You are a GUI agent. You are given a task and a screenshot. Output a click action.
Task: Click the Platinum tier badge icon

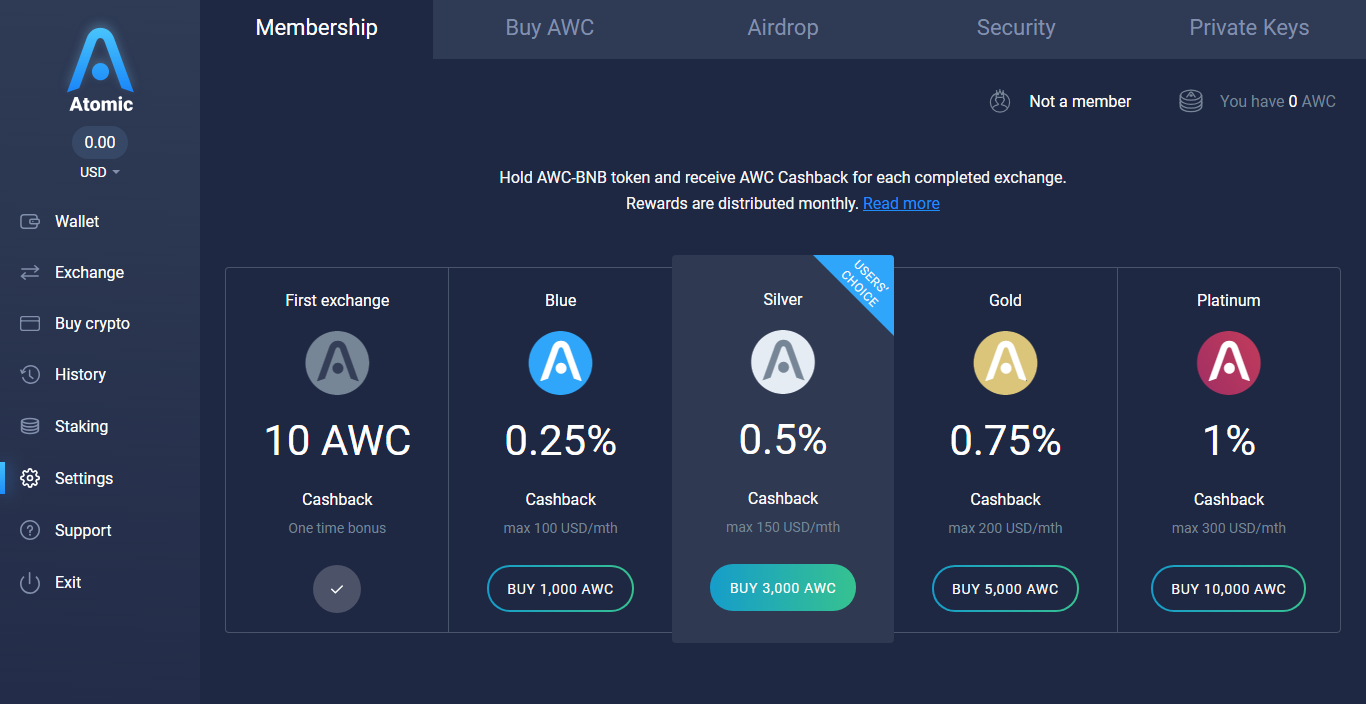coord(1229,363)
